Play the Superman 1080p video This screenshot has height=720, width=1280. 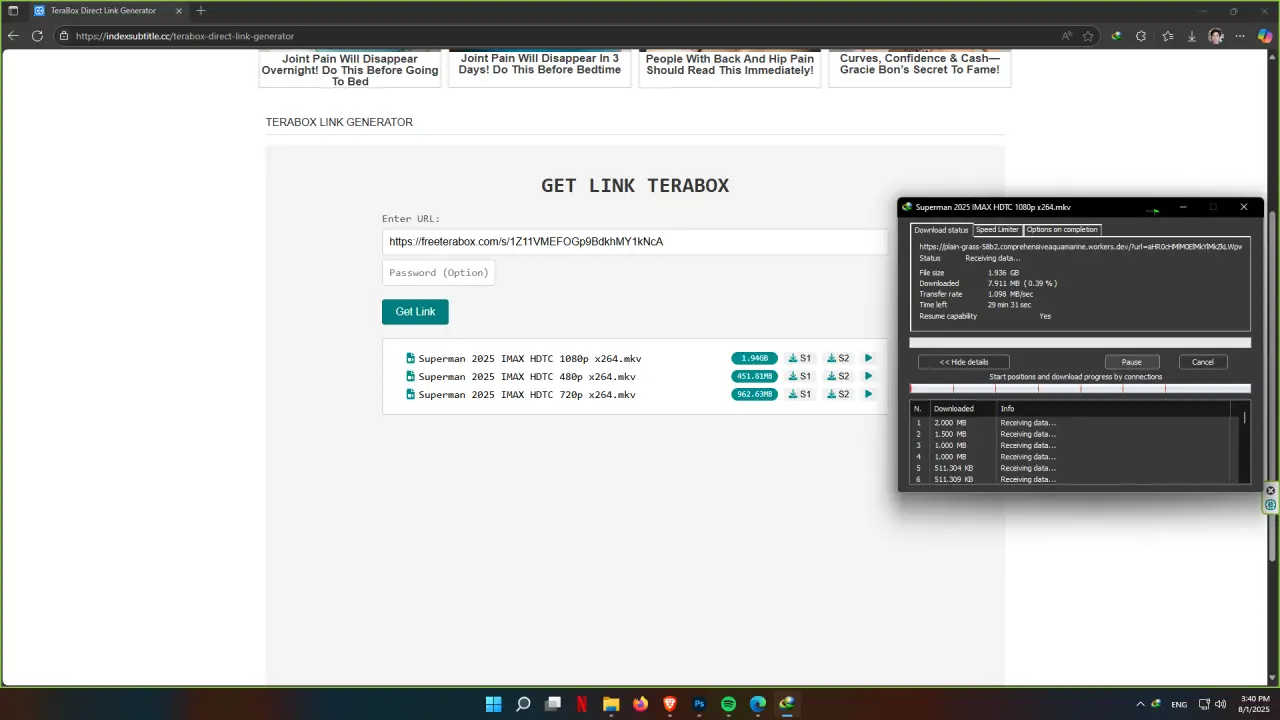coord(868,358)
